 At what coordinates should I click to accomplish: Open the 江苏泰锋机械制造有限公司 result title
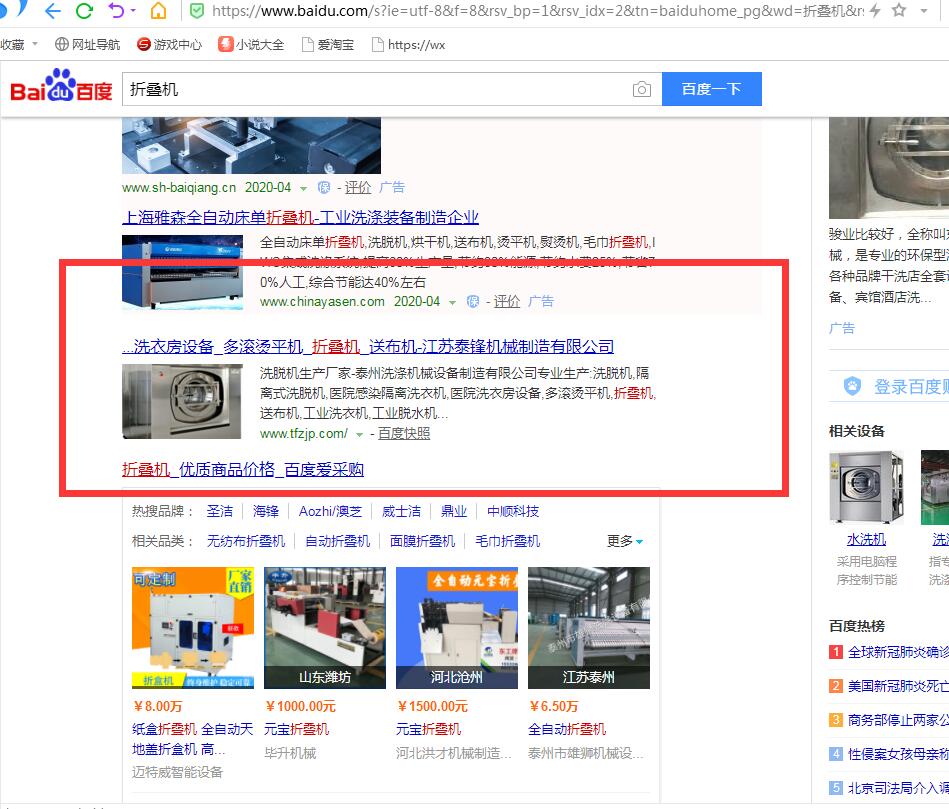click(x=368, y=347)
